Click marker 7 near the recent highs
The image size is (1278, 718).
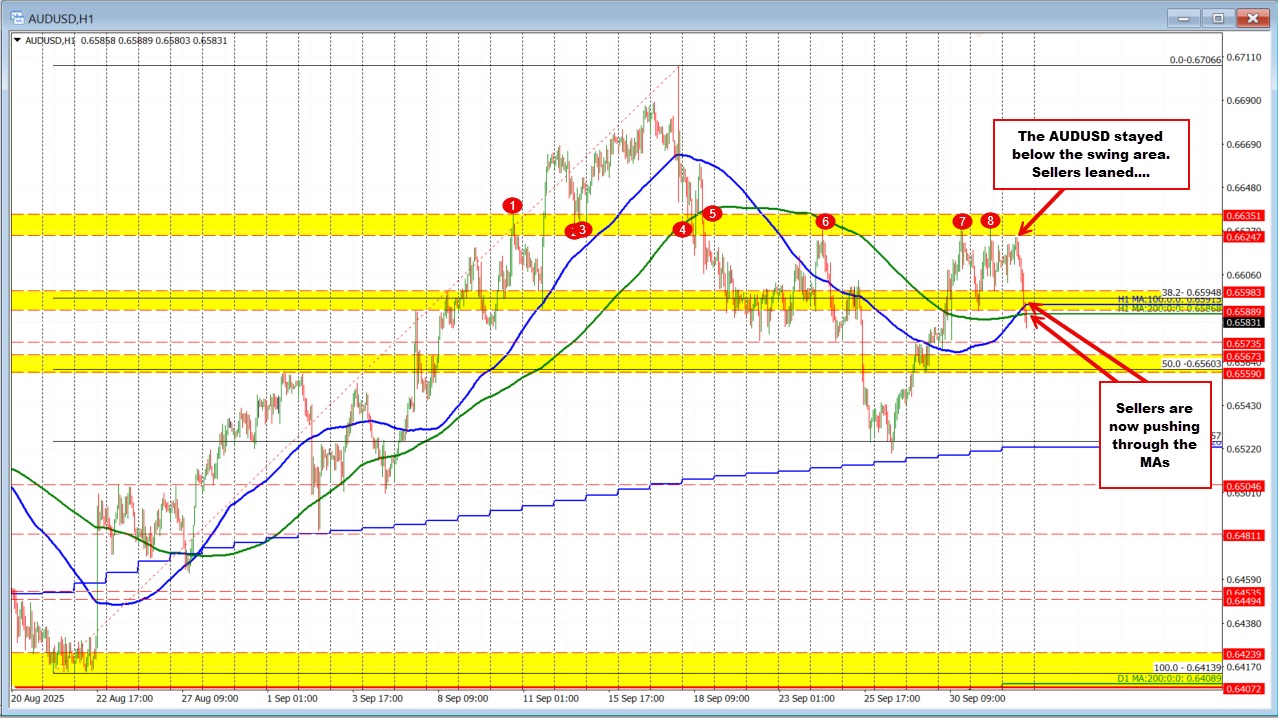[x=962, y=223]
